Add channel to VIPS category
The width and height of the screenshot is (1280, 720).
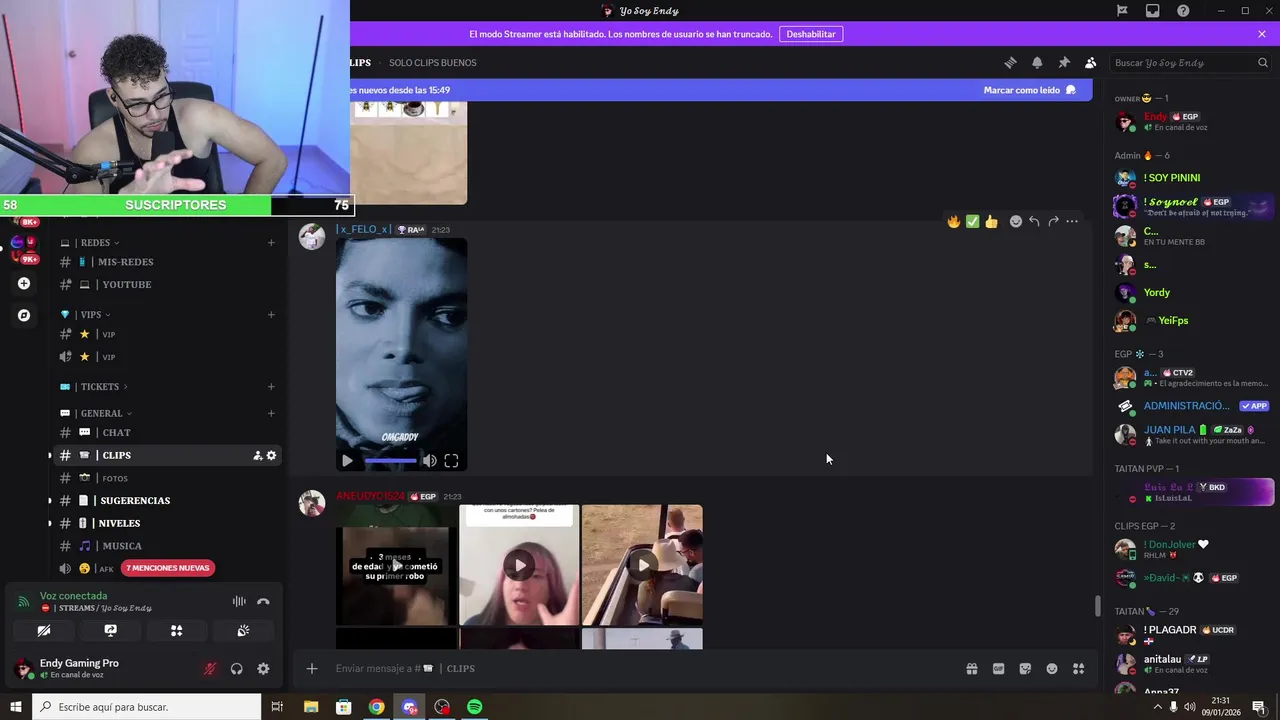271,314
